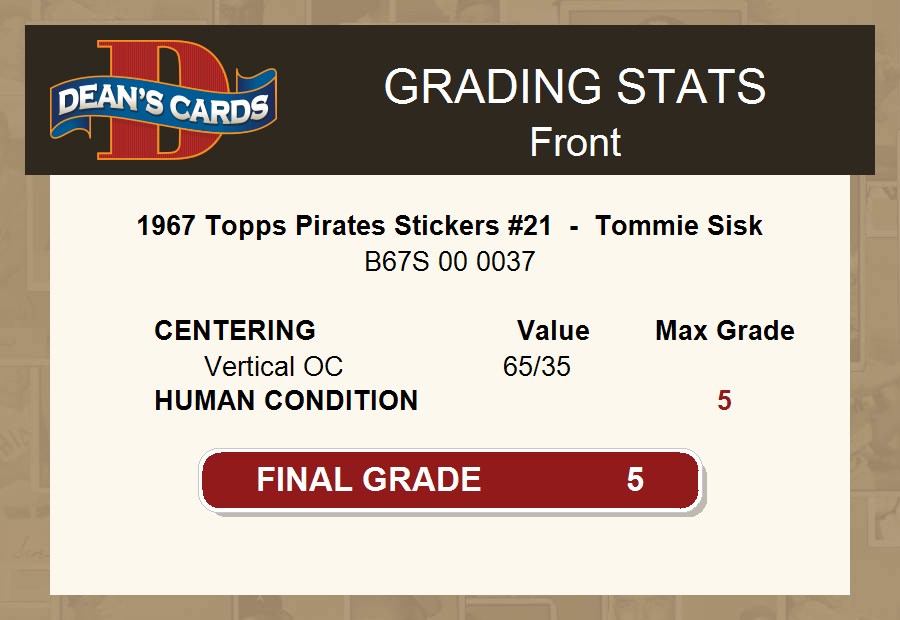Click the 65/35 centering value
Image resolution: width=900 pixels, height=620 pixels.
click(x=537, y=366)
